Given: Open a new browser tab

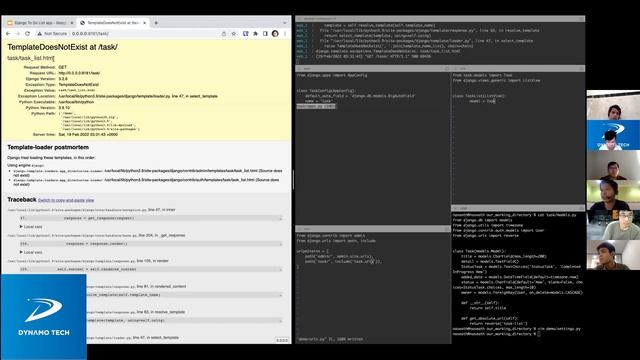Looking at the screenshot, I should [x=156, y=23].
